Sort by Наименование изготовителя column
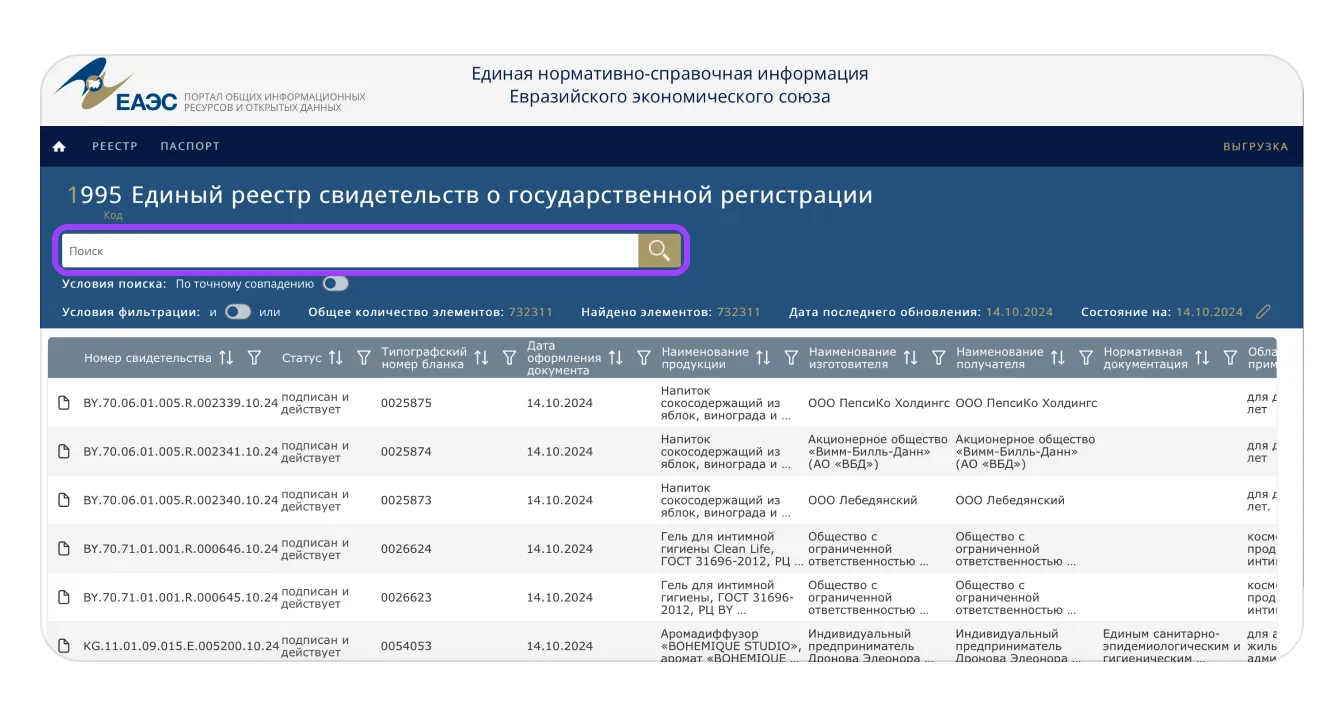1344x716 pixels. tap(910, 358)
